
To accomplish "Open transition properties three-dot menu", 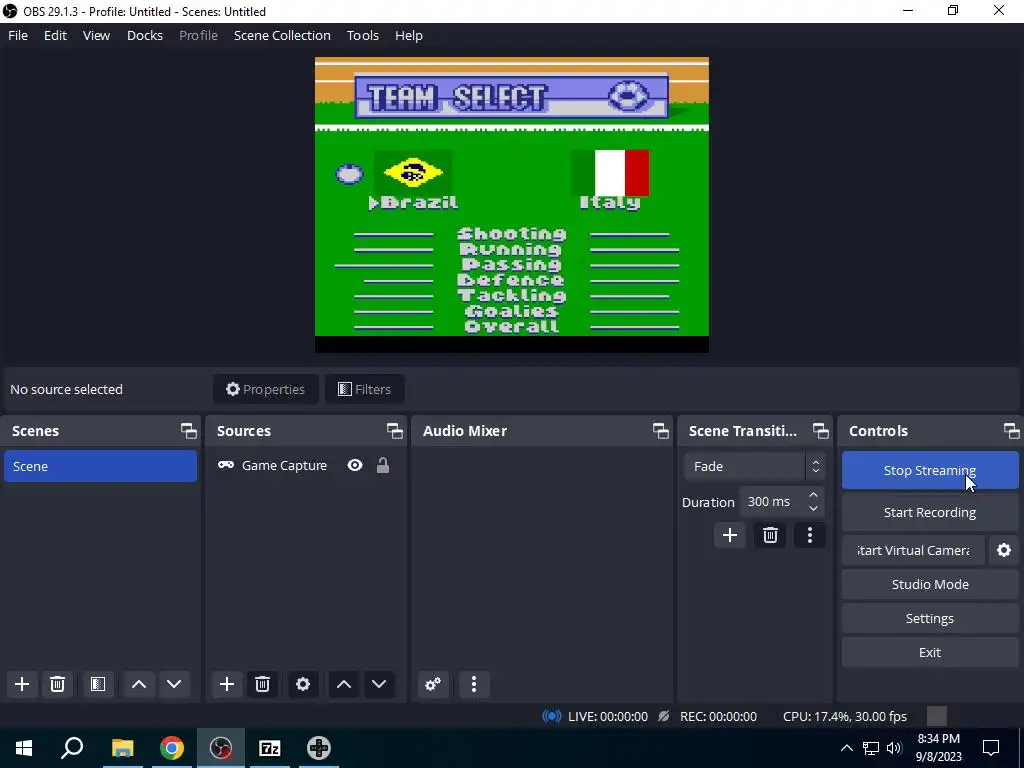I will tap(810, 536).
